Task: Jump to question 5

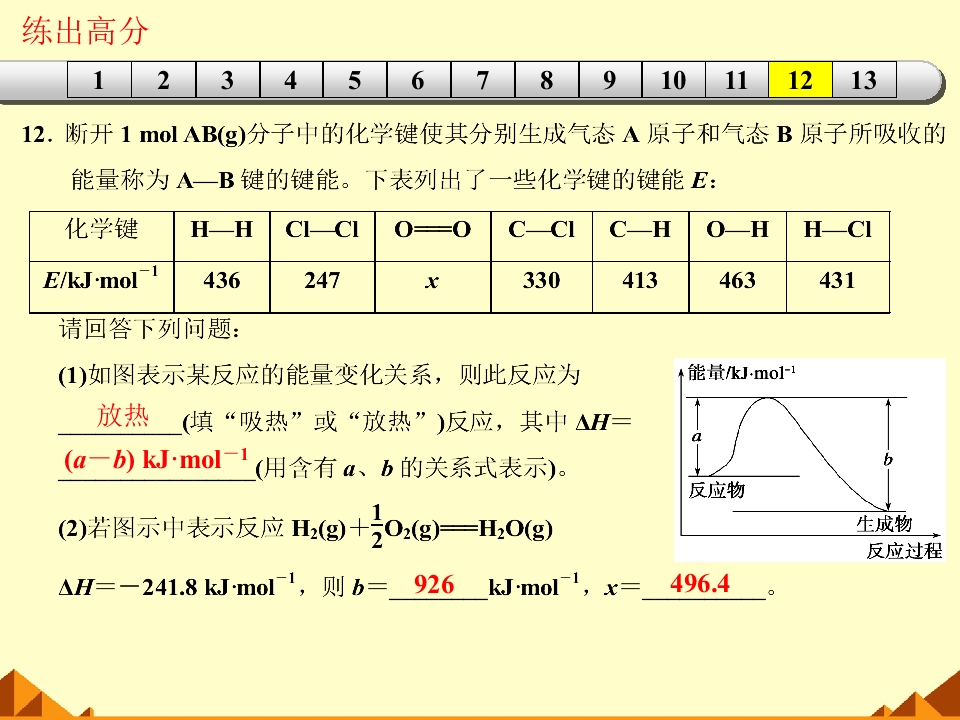Action: point(355,80)
